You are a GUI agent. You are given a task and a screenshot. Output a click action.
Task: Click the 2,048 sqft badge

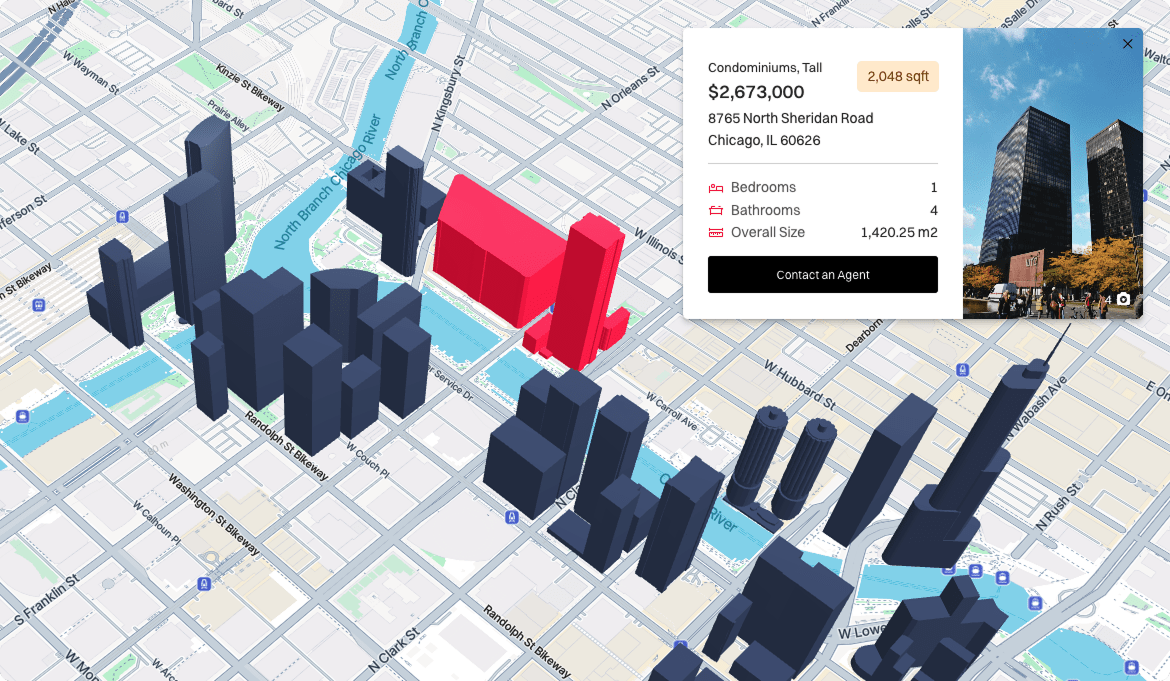tap(898, 76)
